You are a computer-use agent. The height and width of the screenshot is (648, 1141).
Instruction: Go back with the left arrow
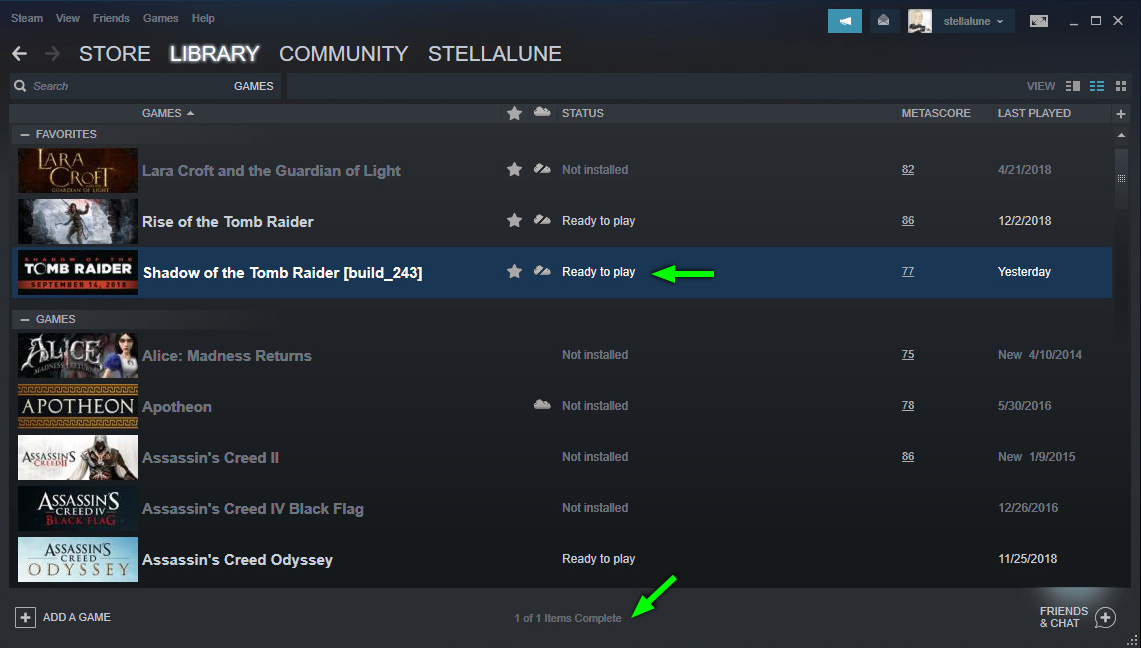19,54
